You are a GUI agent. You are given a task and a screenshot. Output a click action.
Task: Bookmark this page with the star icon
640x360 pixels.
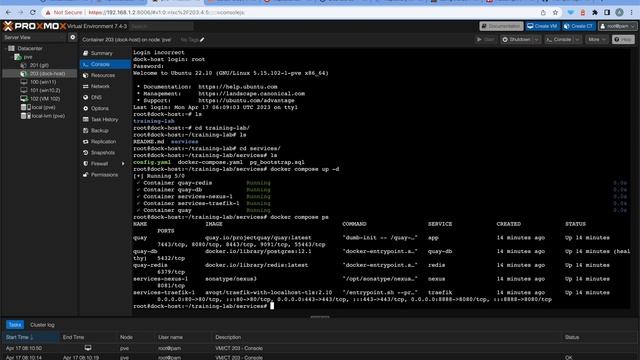tap(555, 13)
